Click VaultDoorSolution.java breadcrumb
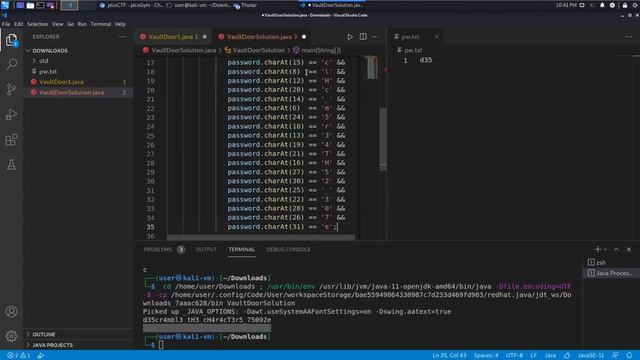The height and width of the screenshot is (360, 640). [x=184, y=50]
